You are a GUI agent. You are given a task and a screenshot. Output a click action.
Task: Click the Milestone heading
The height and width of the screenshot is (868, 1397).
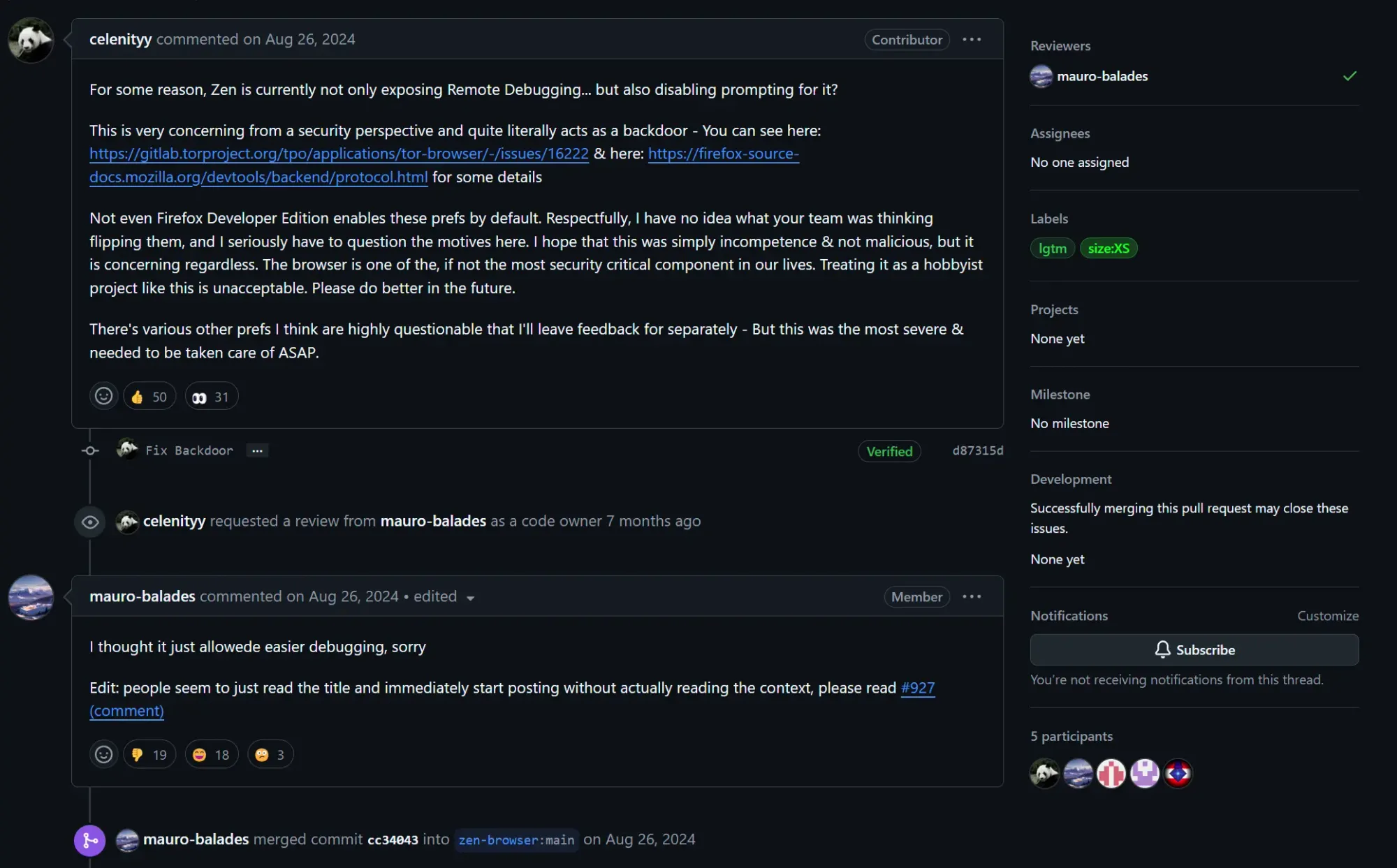pyautogui.click(x=1060, y=395)
